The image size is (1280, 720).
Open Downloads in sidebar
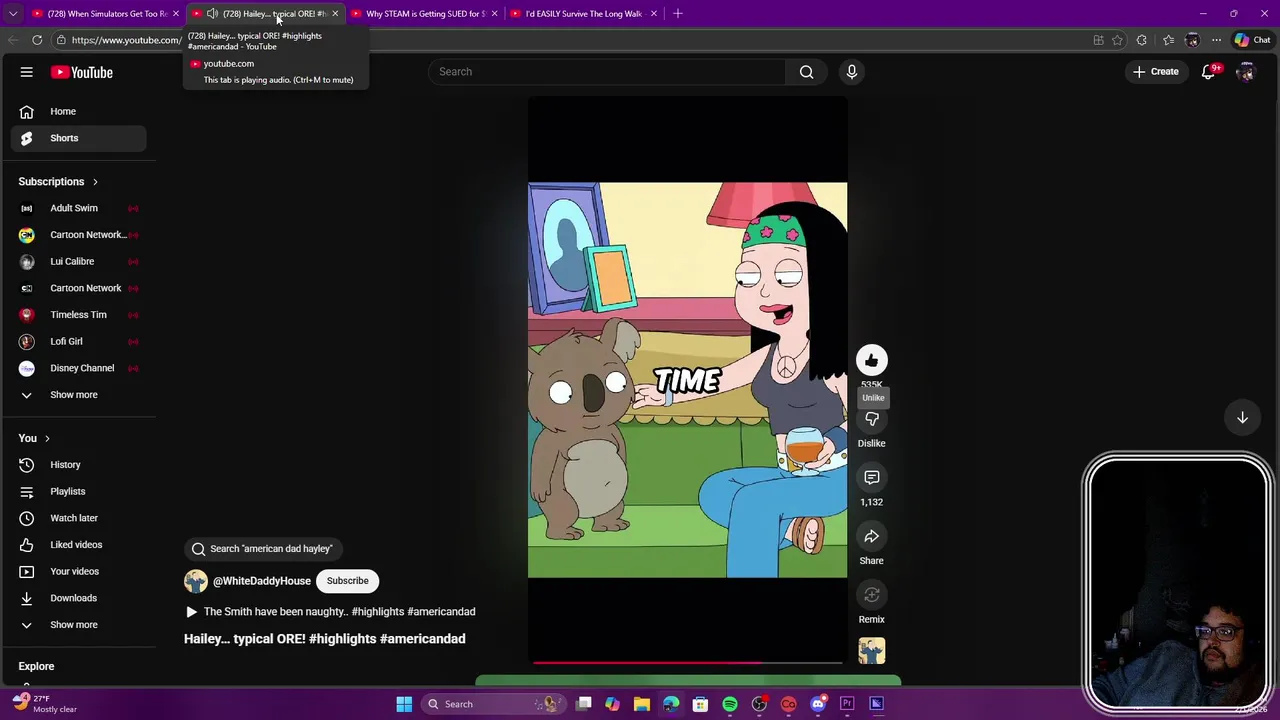click(x=78, y=598)
